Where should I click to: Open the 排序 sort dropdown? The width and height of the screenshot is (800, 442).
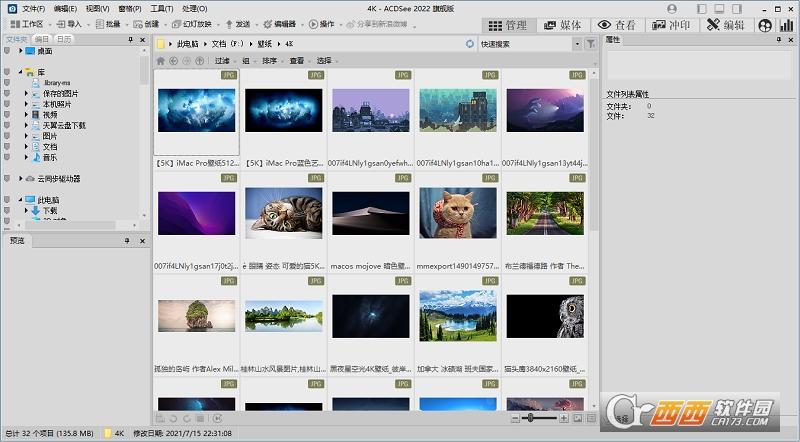(x=271, y=61)
